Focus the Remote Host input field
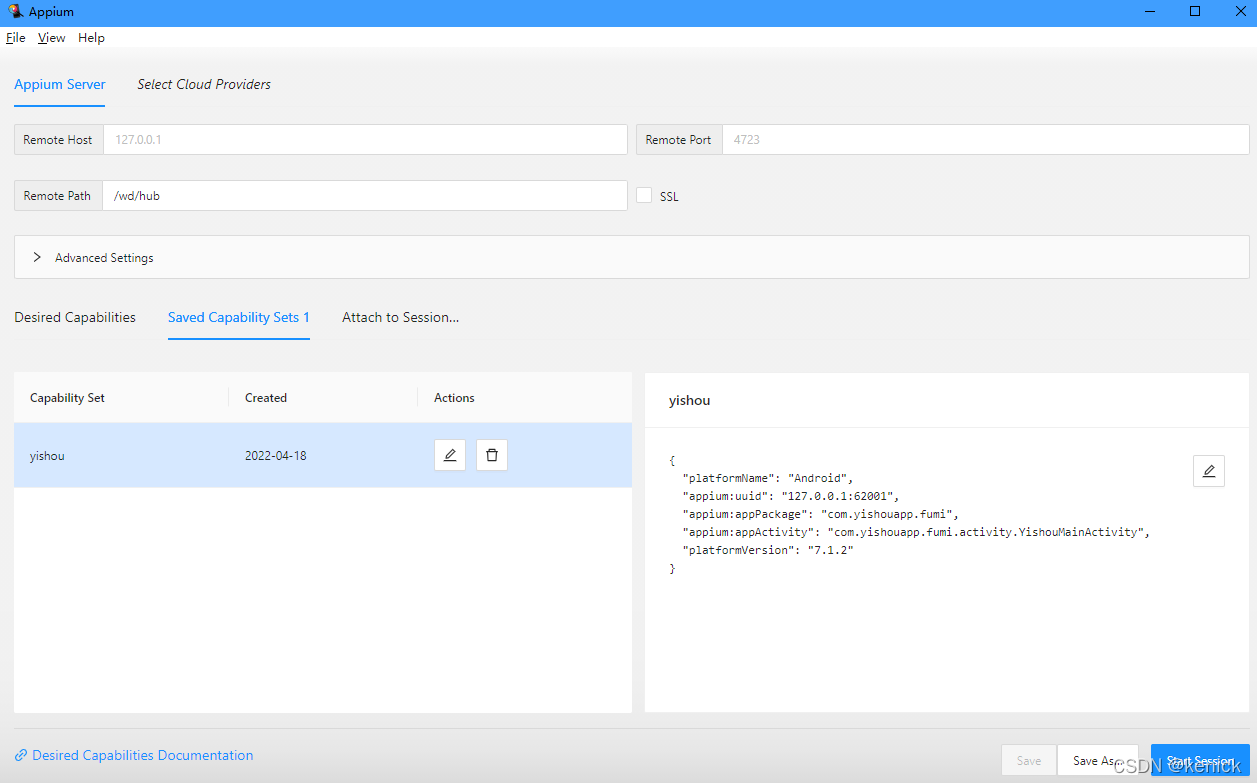 click(x=365, y=140)
